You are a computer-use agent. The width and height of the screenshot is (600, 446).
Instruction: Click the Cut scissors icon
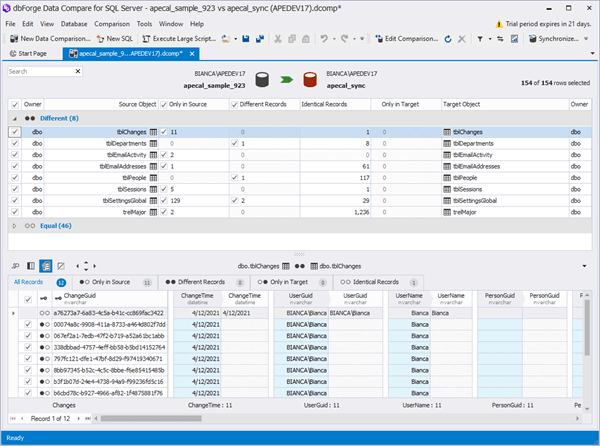(x=278, y=39)
